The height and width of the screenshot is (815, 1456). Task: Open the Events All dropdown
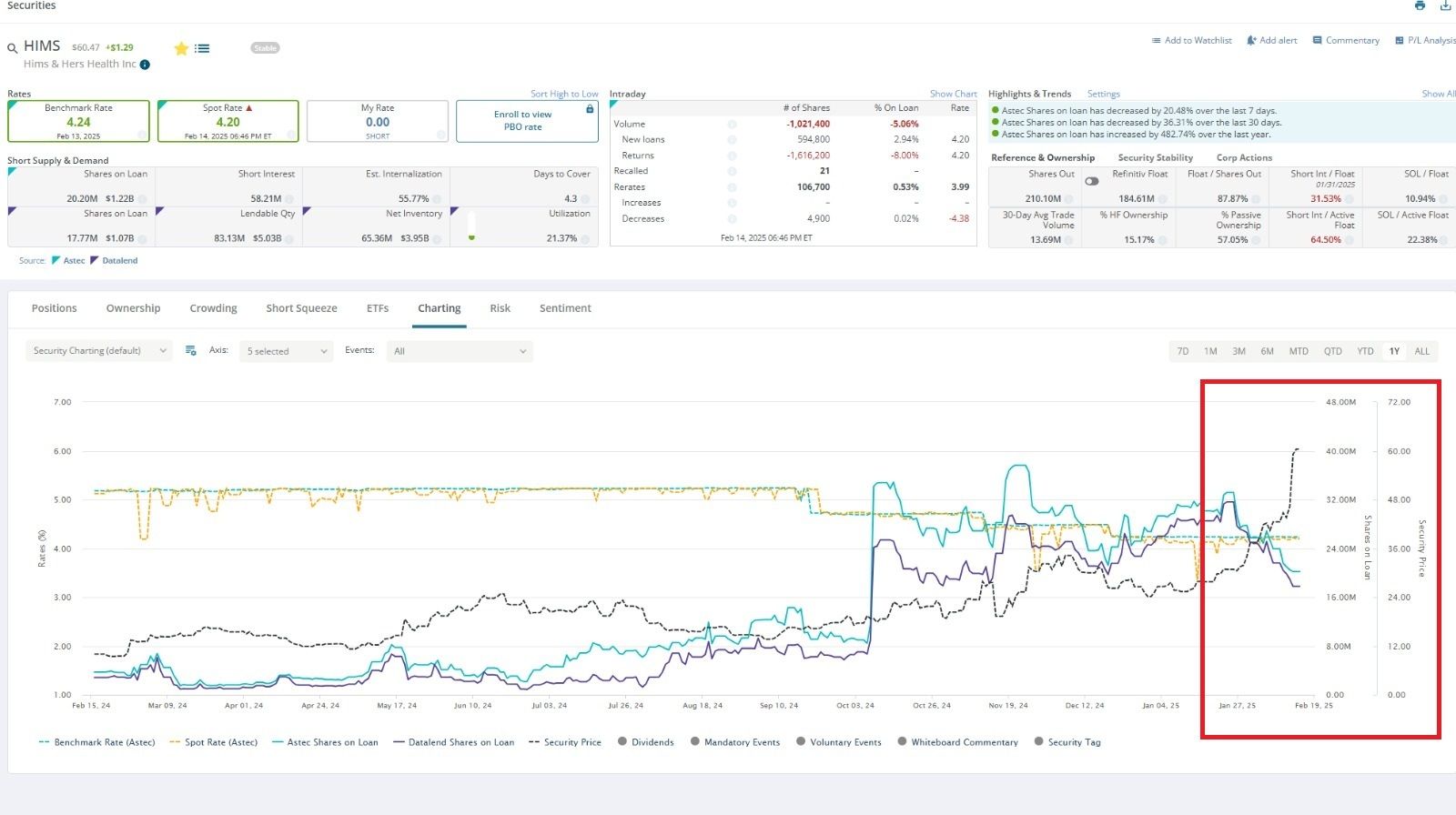coord(460,351)
